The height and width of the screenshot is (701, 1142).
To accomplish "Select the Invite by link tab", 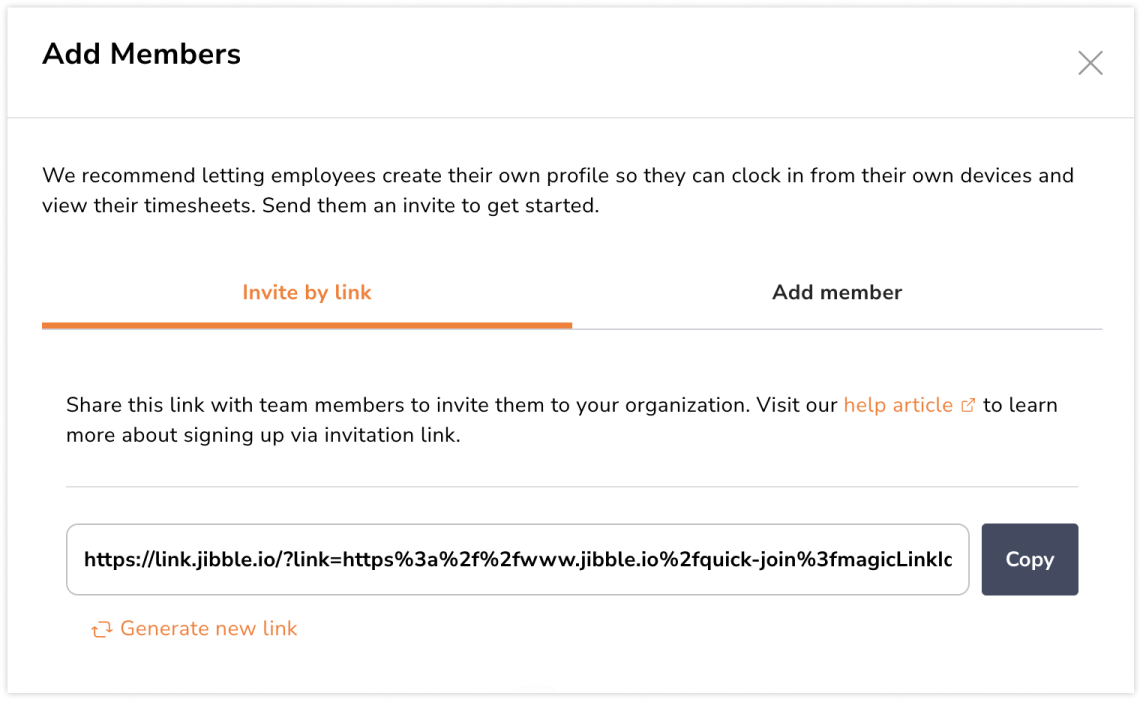I will pos(307,293).
